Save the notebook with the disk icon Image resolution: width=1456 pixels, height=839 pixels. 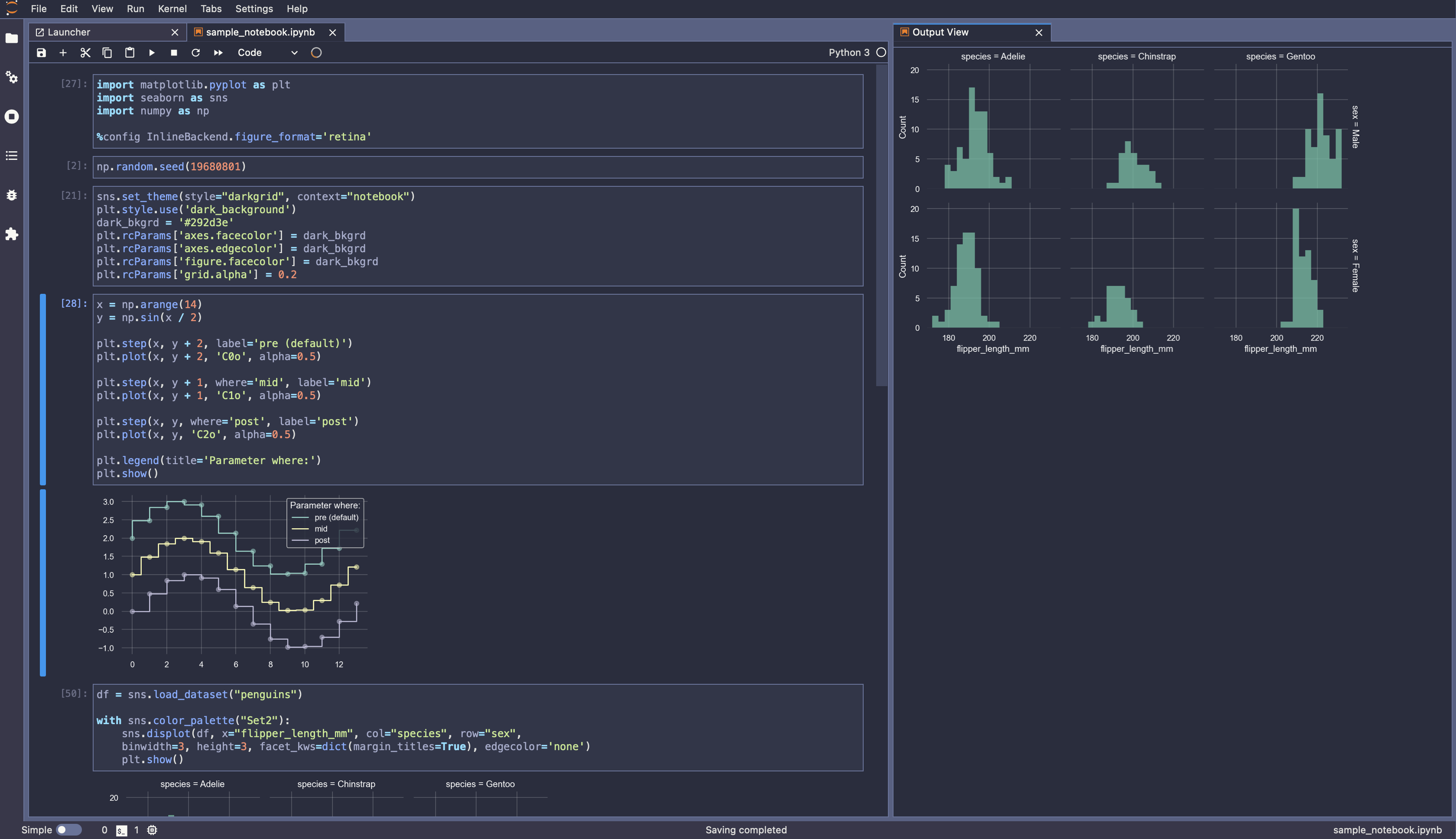pos(41,52)
